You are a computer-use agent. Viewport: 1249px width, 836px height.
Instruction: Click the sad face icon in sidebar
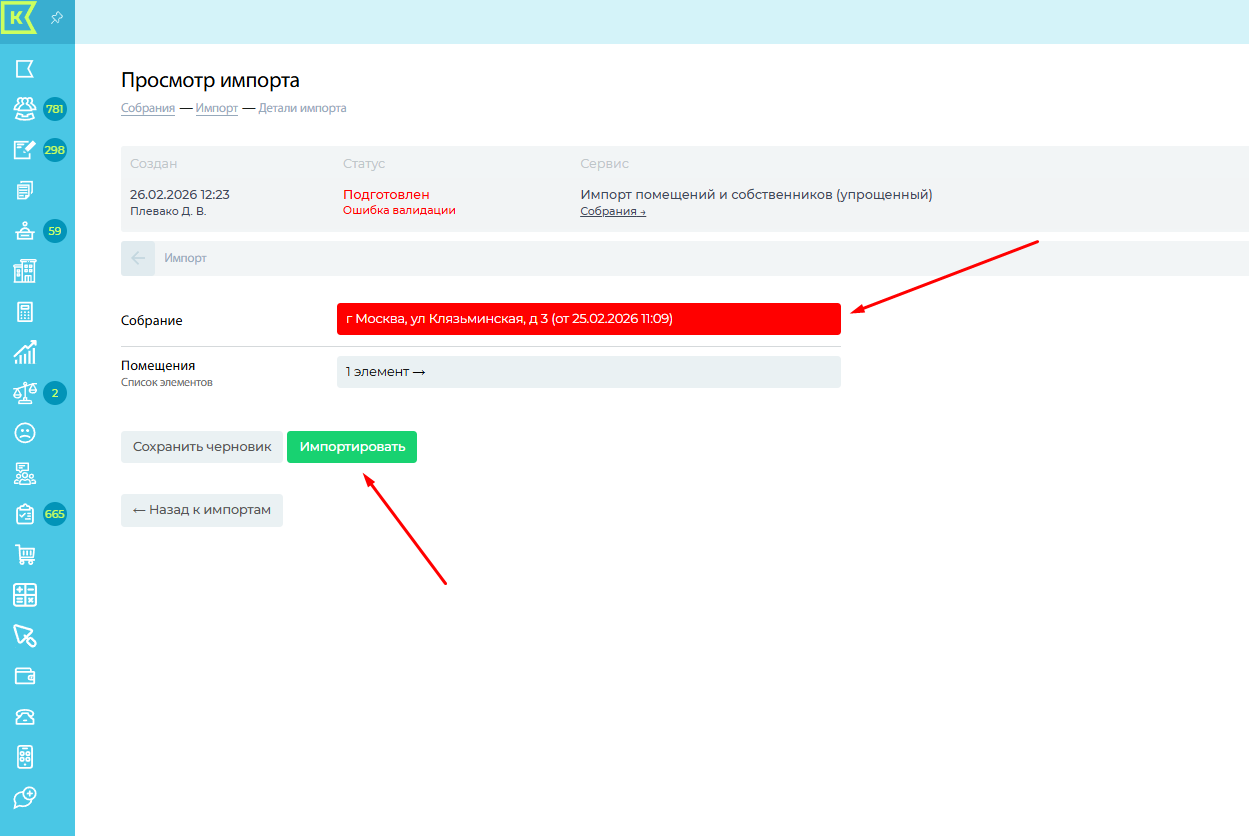(25, 433)
